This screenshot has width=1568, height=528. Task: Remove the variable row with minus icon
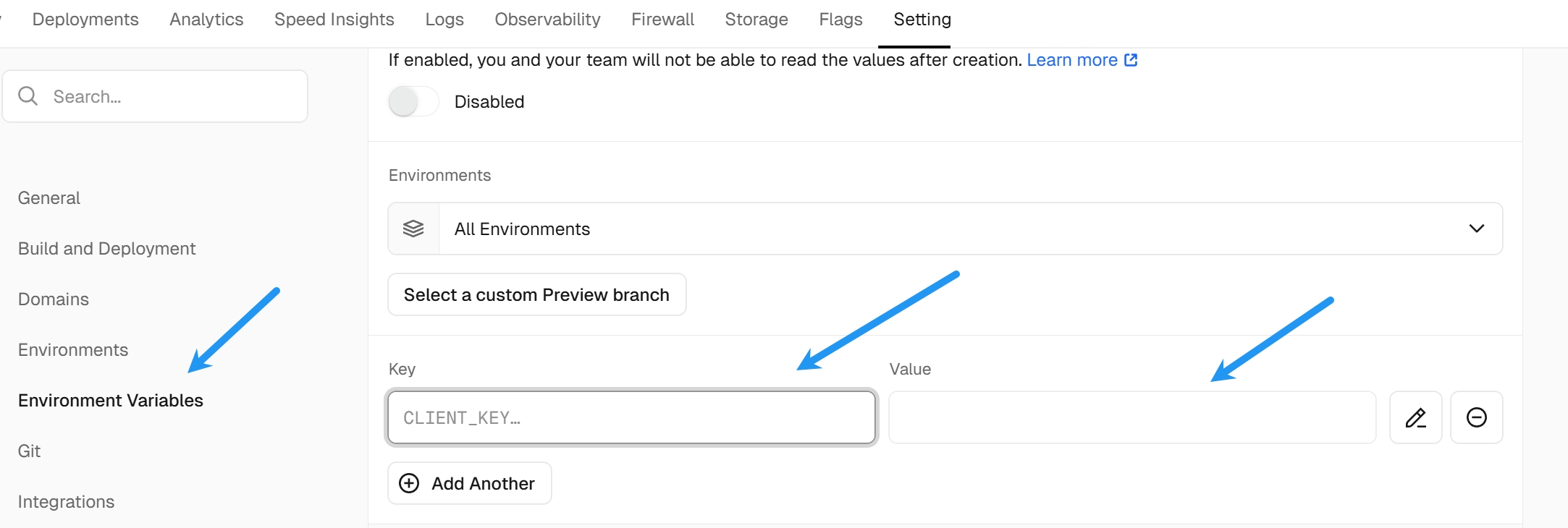[1476, 417]
